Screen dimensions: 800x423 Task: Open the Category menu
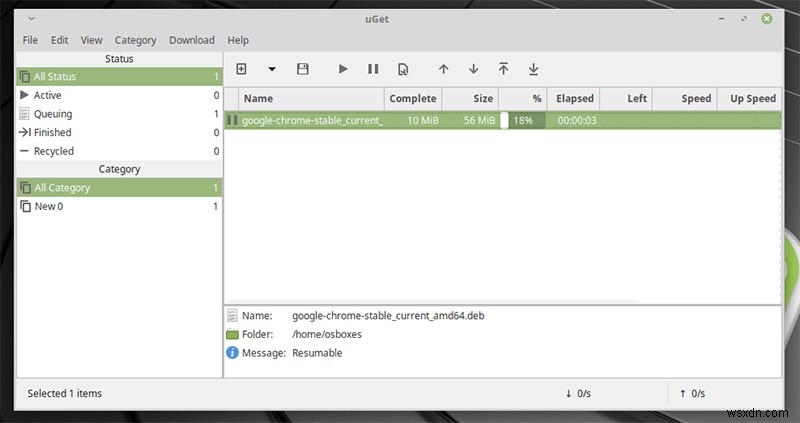click(x=135, y=40)
